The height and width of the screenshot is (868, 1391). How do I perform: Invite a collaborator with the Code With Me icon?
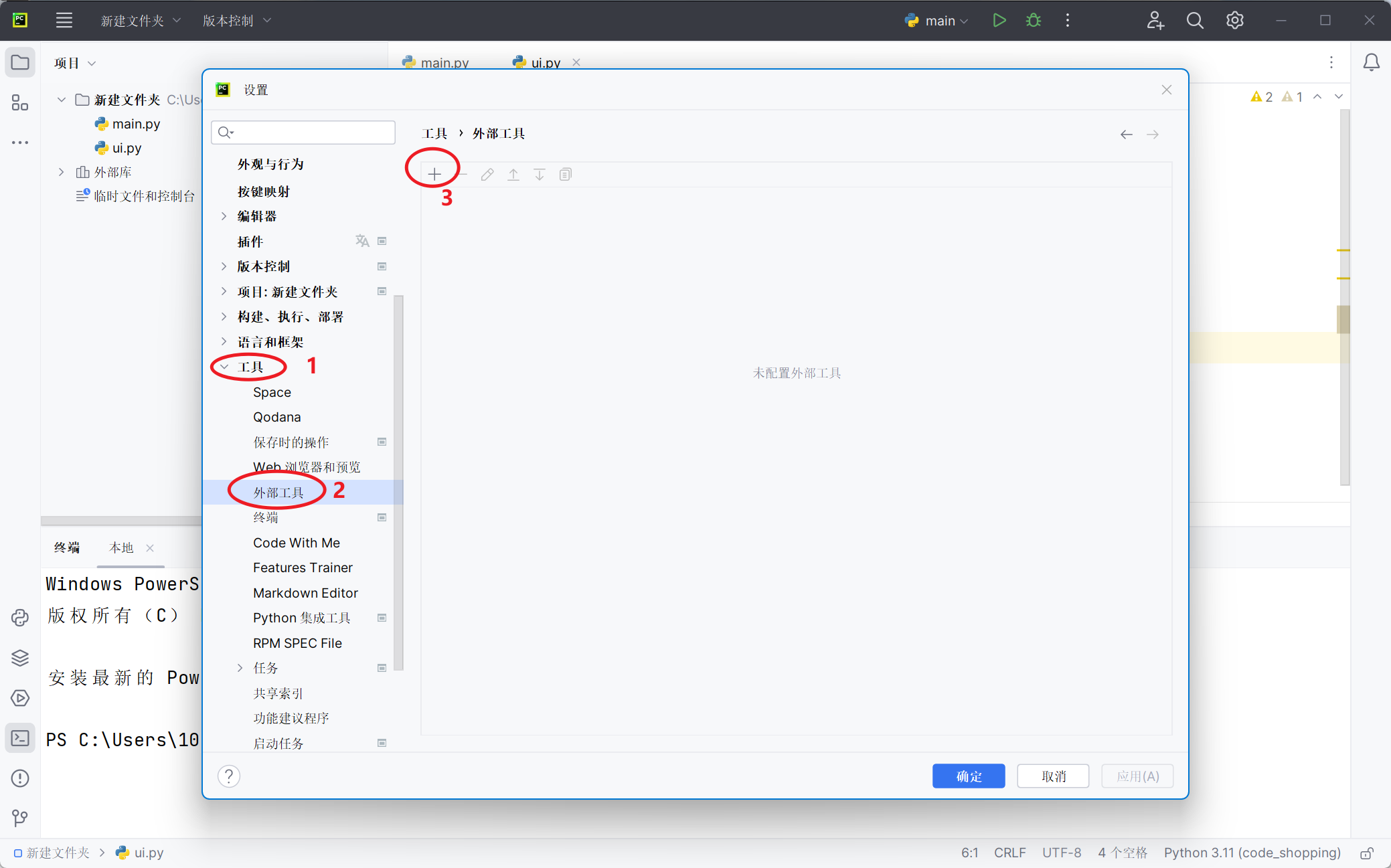tap(1156, 21)
